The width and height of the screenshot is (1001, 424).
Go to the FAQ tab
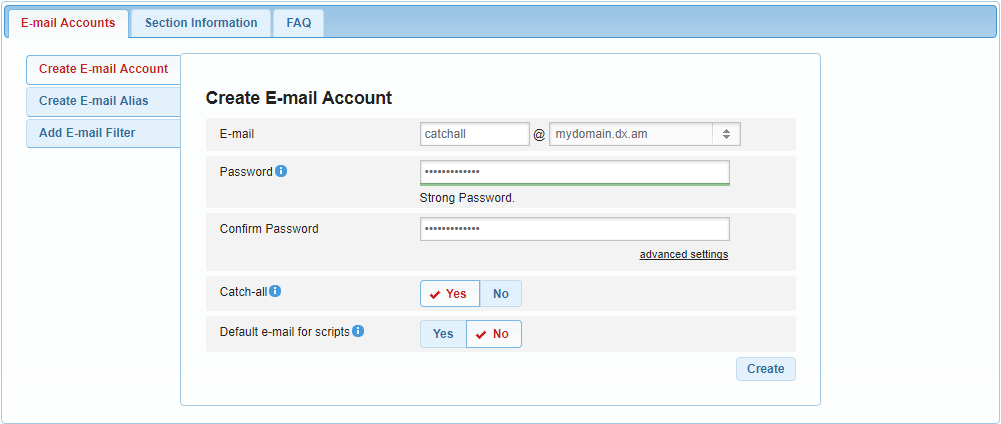tap(299, 23)
